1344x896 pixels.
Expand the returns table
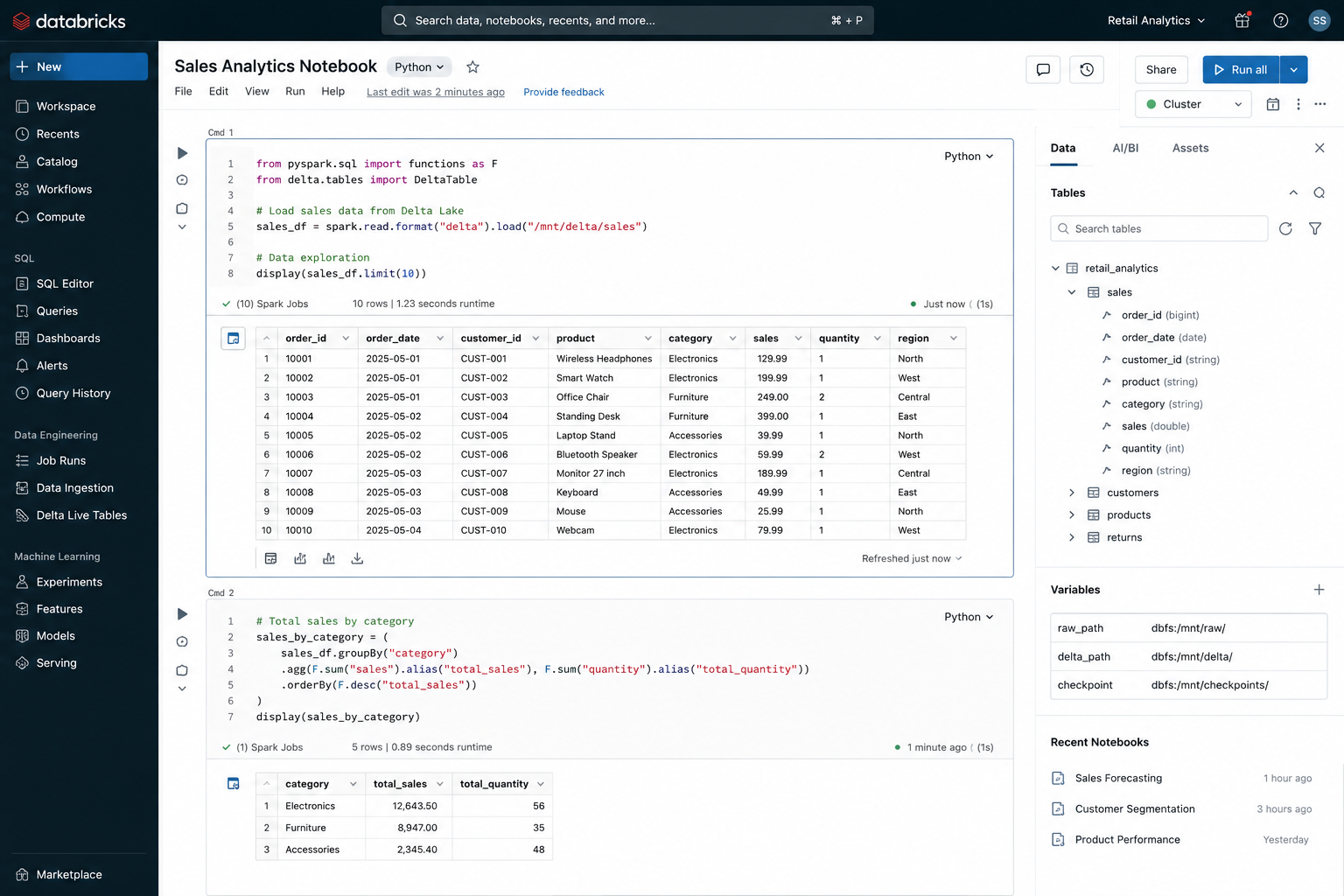tap(1072, 537)
